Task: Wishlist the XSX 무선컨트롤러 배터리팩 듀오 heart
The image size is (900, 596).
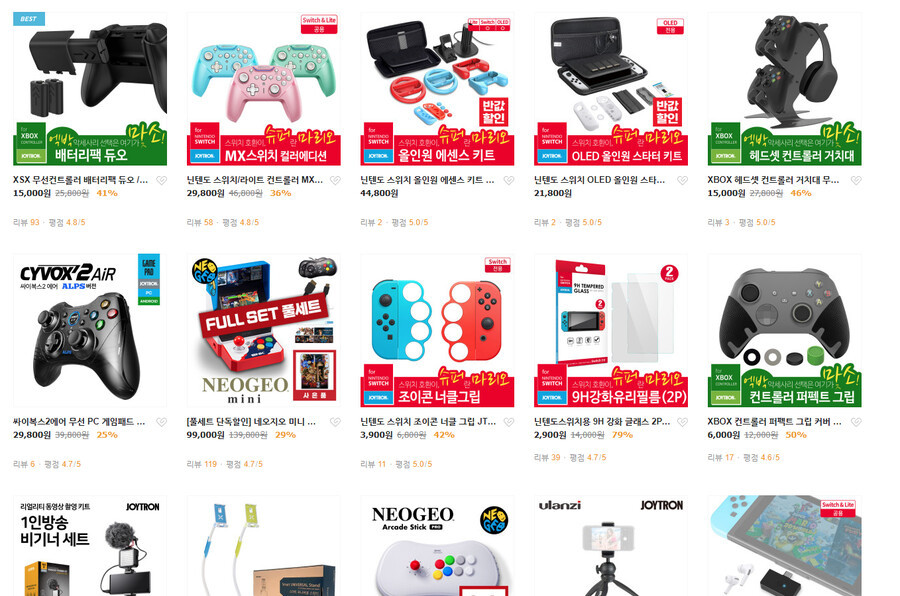Action: 162,180
